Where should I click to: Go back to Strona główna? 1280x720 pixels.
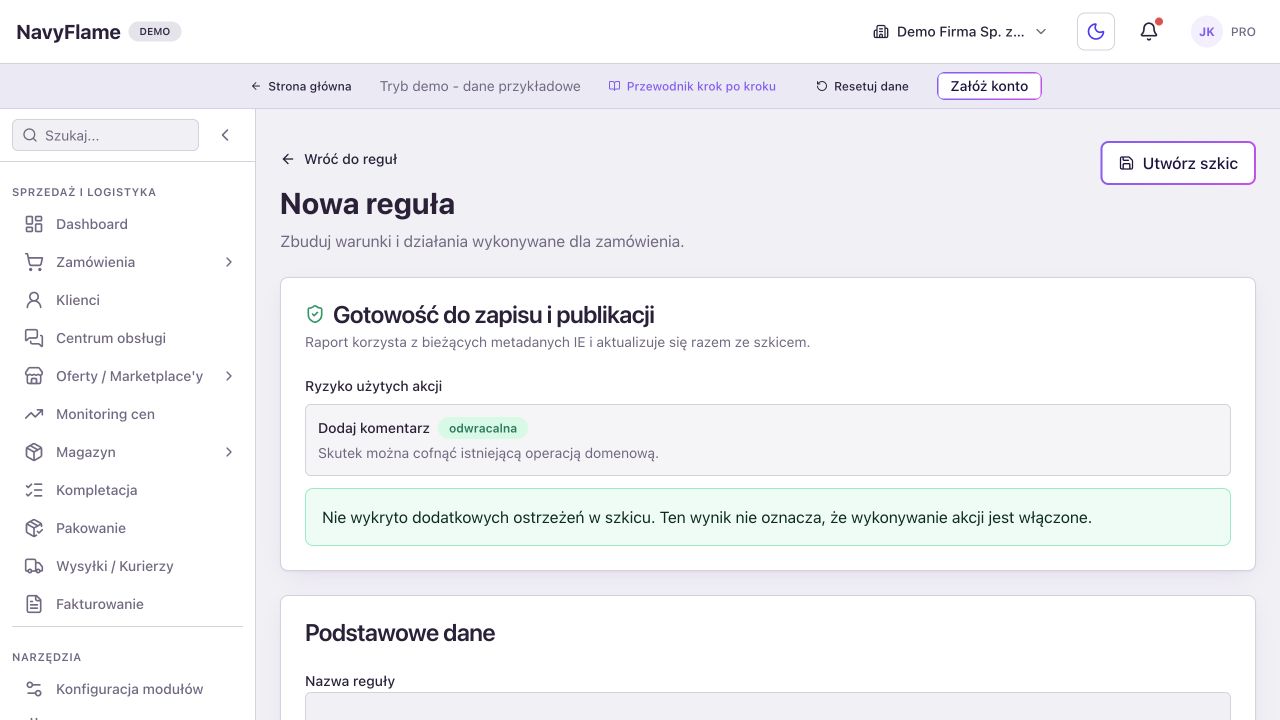pos(301,86)
